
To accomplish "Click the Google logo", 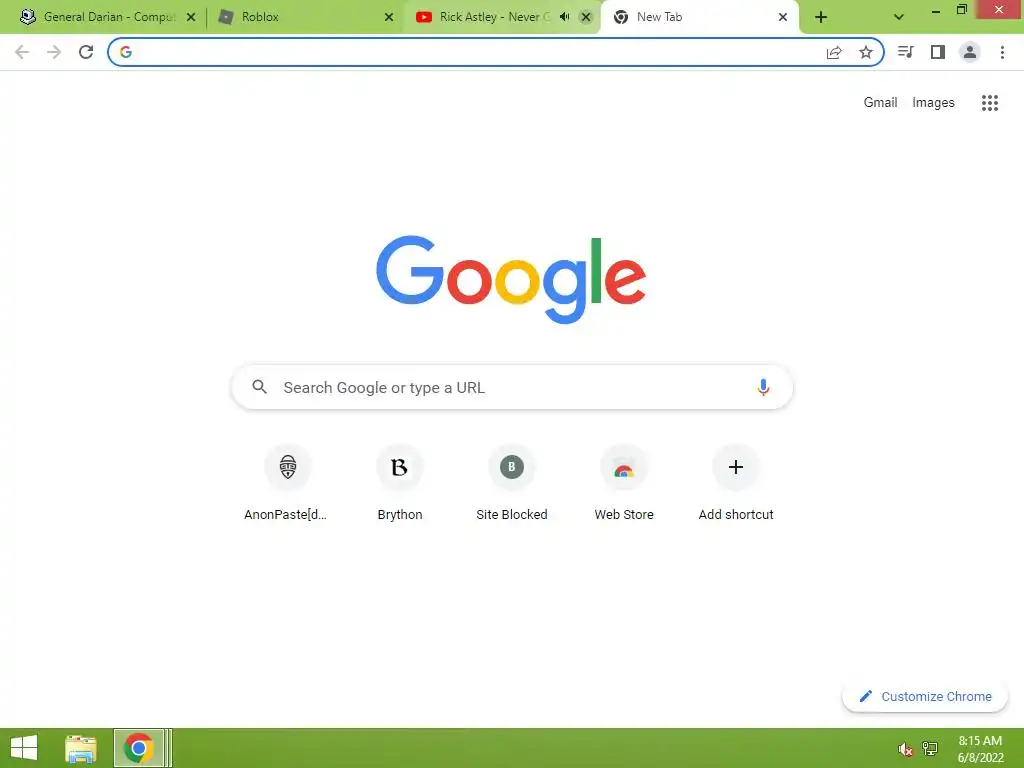I will pos(511,280).
